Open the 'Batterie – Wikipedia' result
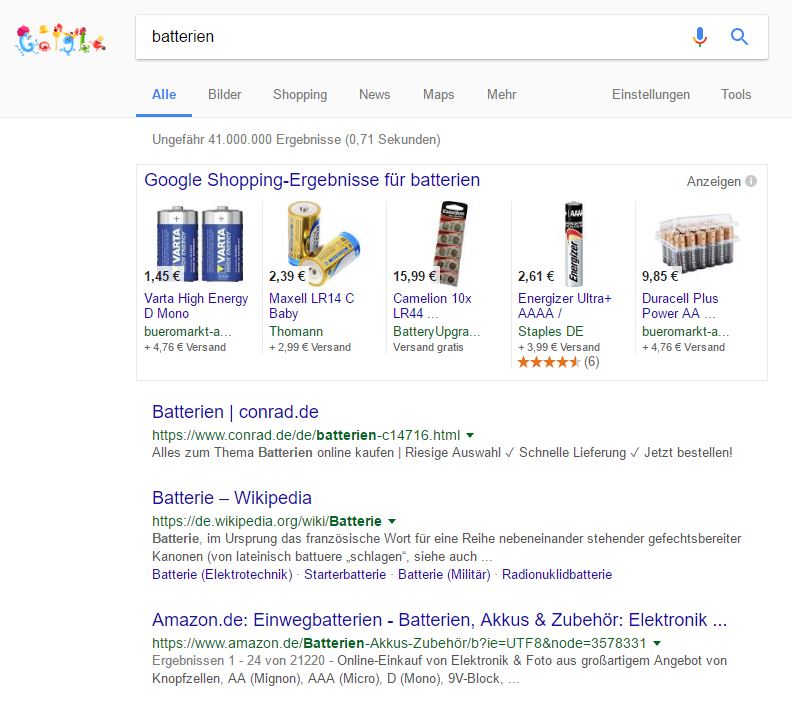792x705 pixels. click(x=232, y=498)
